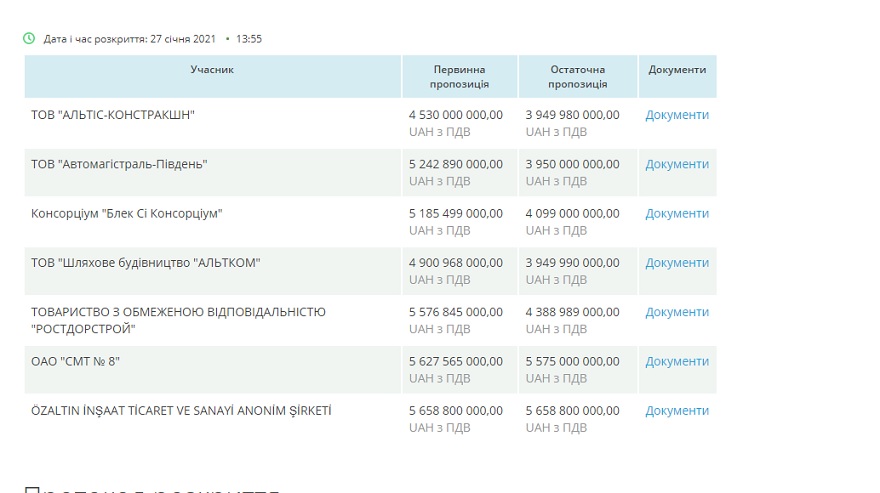This screenshot has height=493, width=880.
Task: Open Документи link for ÖZALTIN İNŞAAT row
Action: [677, 410]
